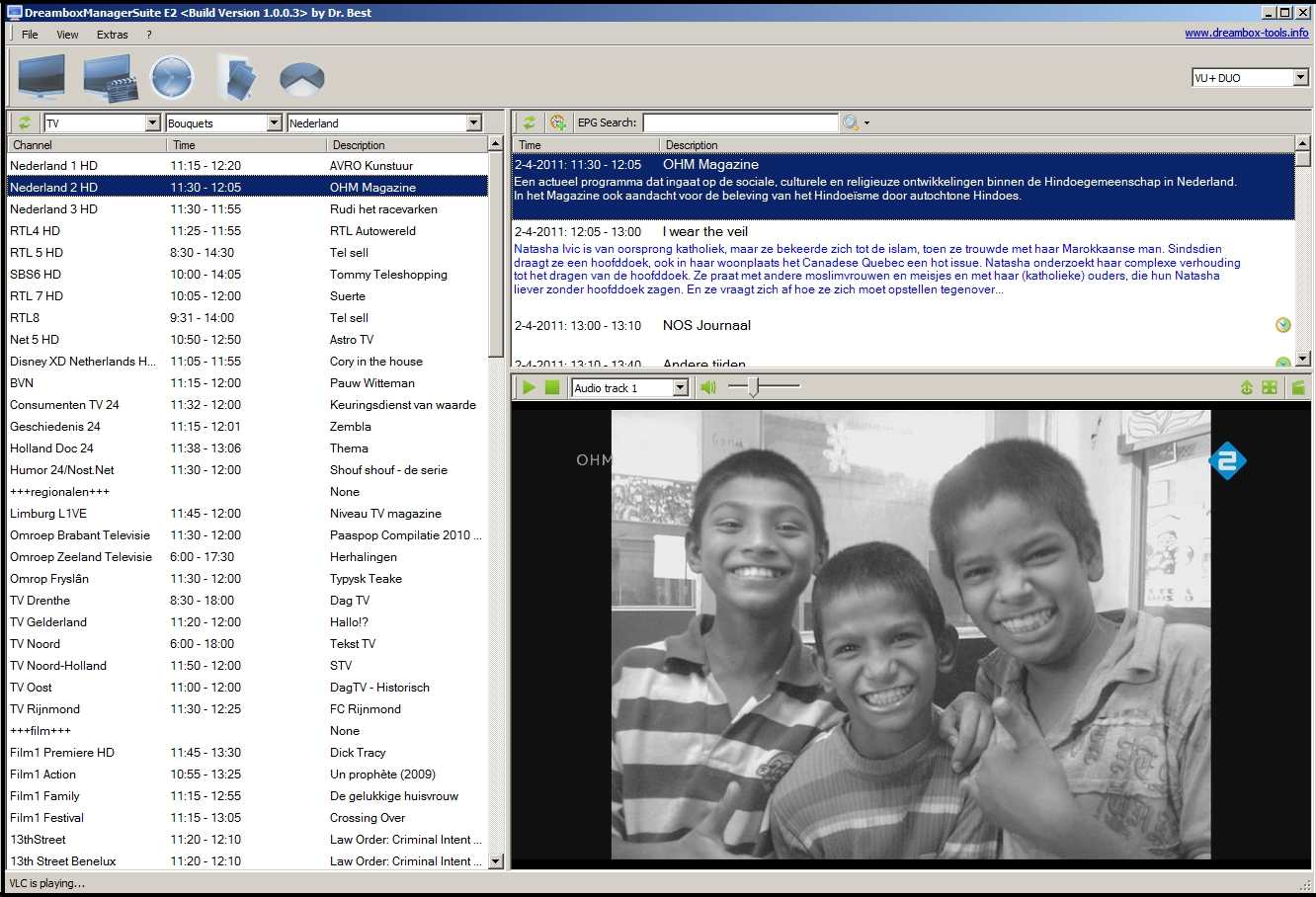Select the Film1 Action channel
Image resolution: width=1316 pixels, height=897 pixels.
(247, 775)
